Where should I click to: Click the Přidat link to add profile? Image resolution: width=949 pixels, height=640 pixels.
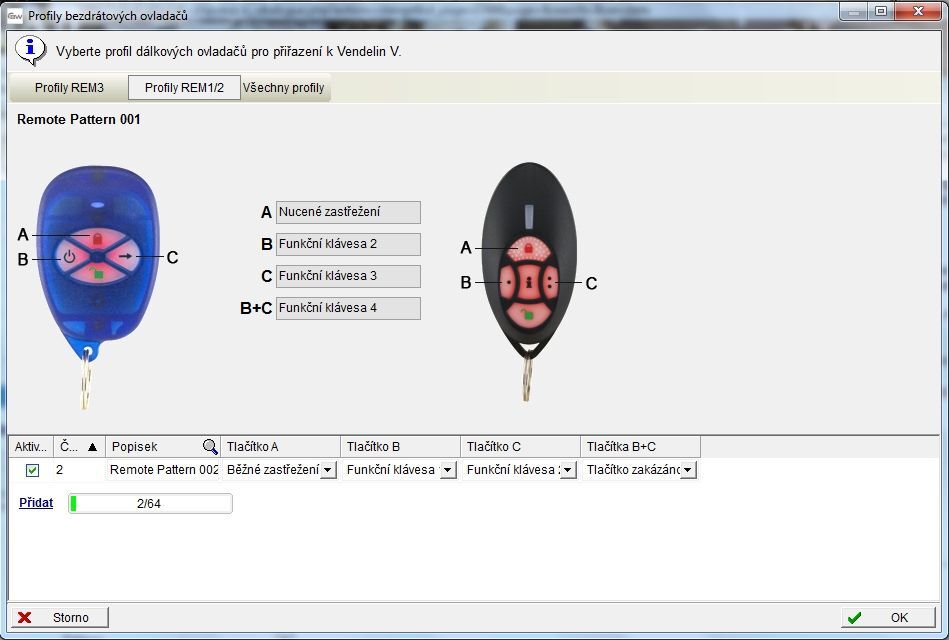pos(36,503)
